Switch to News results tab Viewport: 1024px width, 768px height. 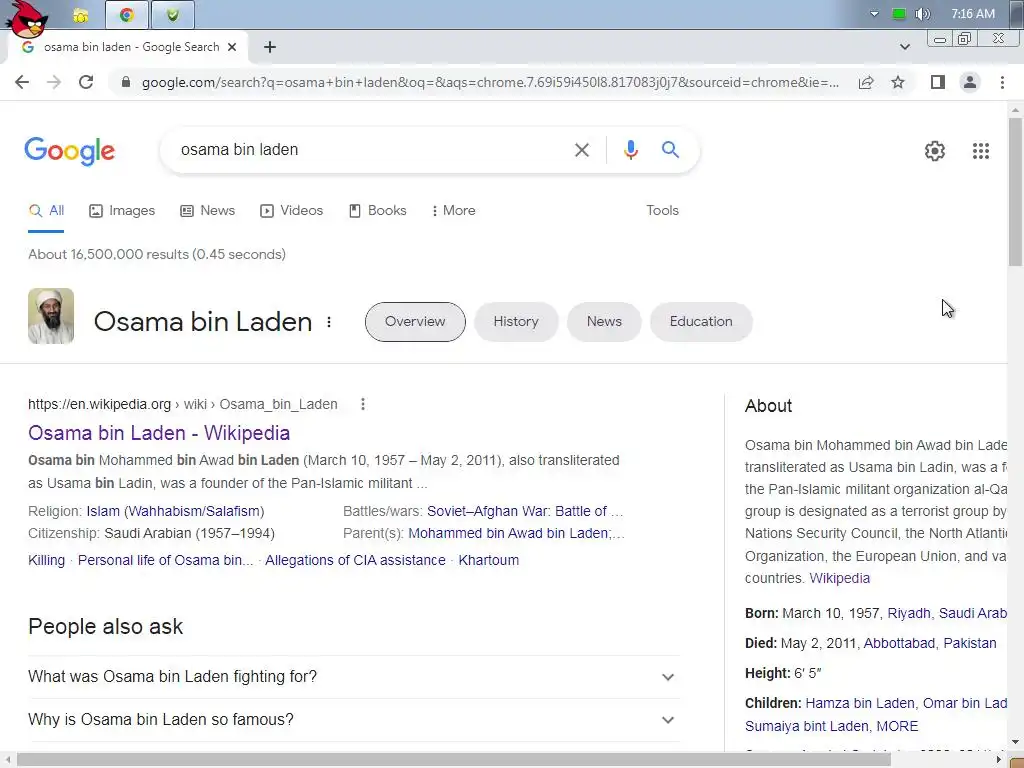tap(208, 210)
